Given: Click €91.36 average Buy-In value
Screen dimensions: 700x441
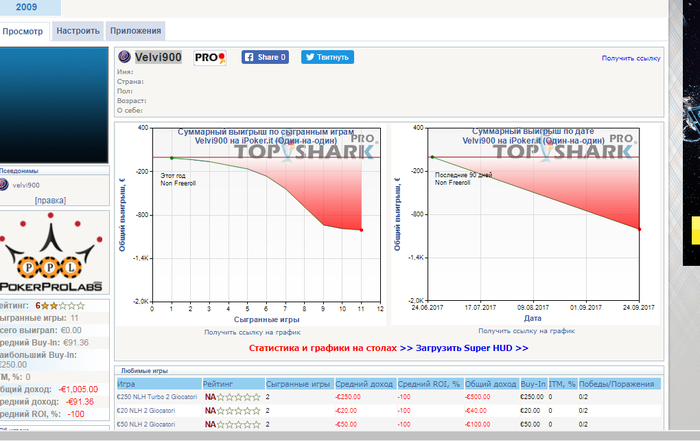Looking at the screenshot, I should pyautogui.click(x=76, y=343).
